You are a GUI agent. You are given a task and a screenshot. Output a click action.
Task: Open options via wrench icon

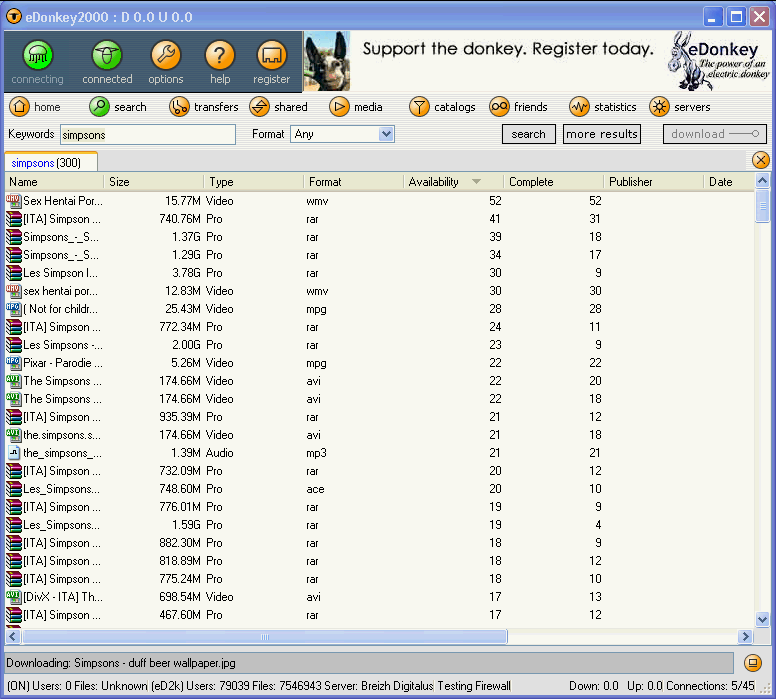(166, 55)
